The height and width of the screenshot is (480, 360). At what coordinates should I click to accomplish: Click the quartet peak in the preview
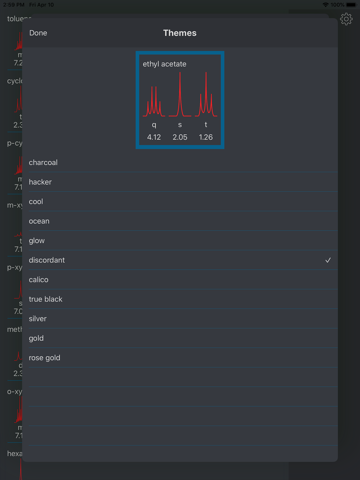(x=154, y=102)
